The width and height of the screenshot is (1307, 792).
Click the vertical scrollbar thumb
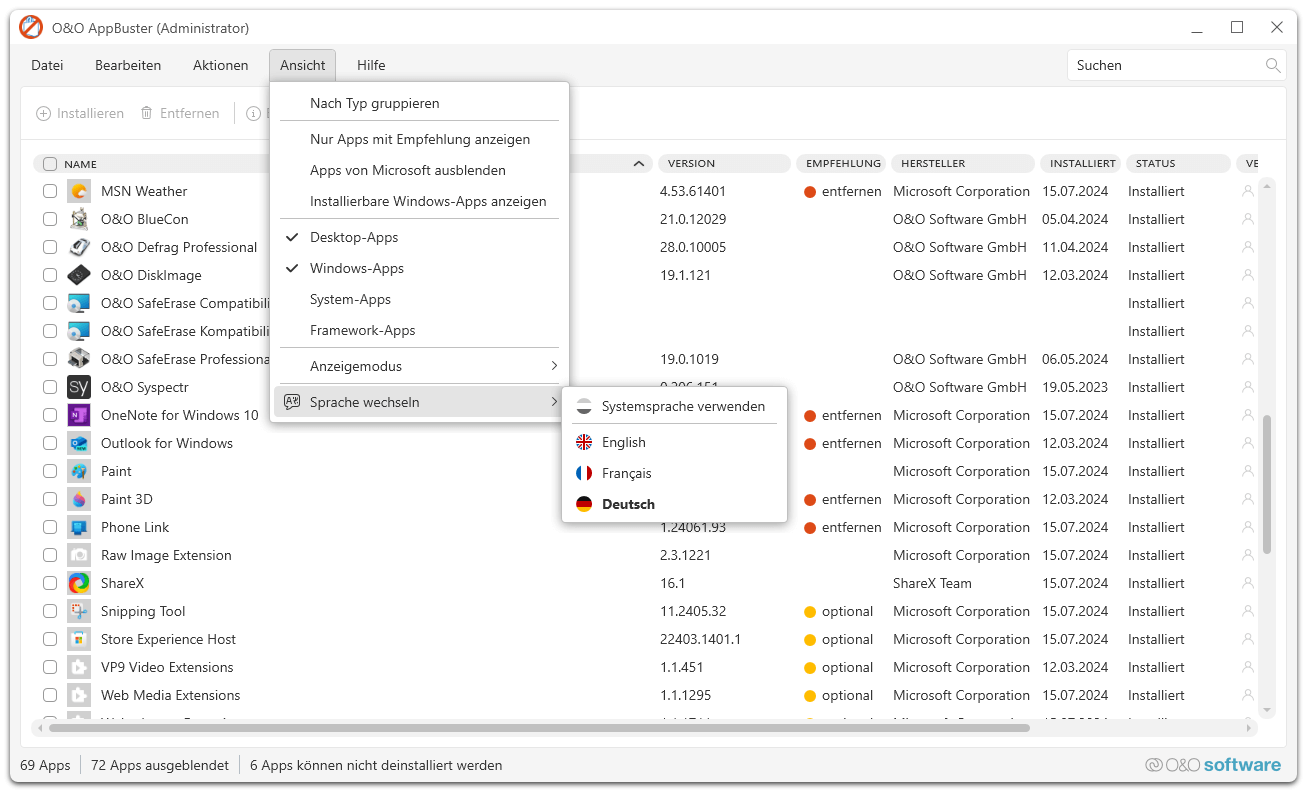[x=1267, y=484]
